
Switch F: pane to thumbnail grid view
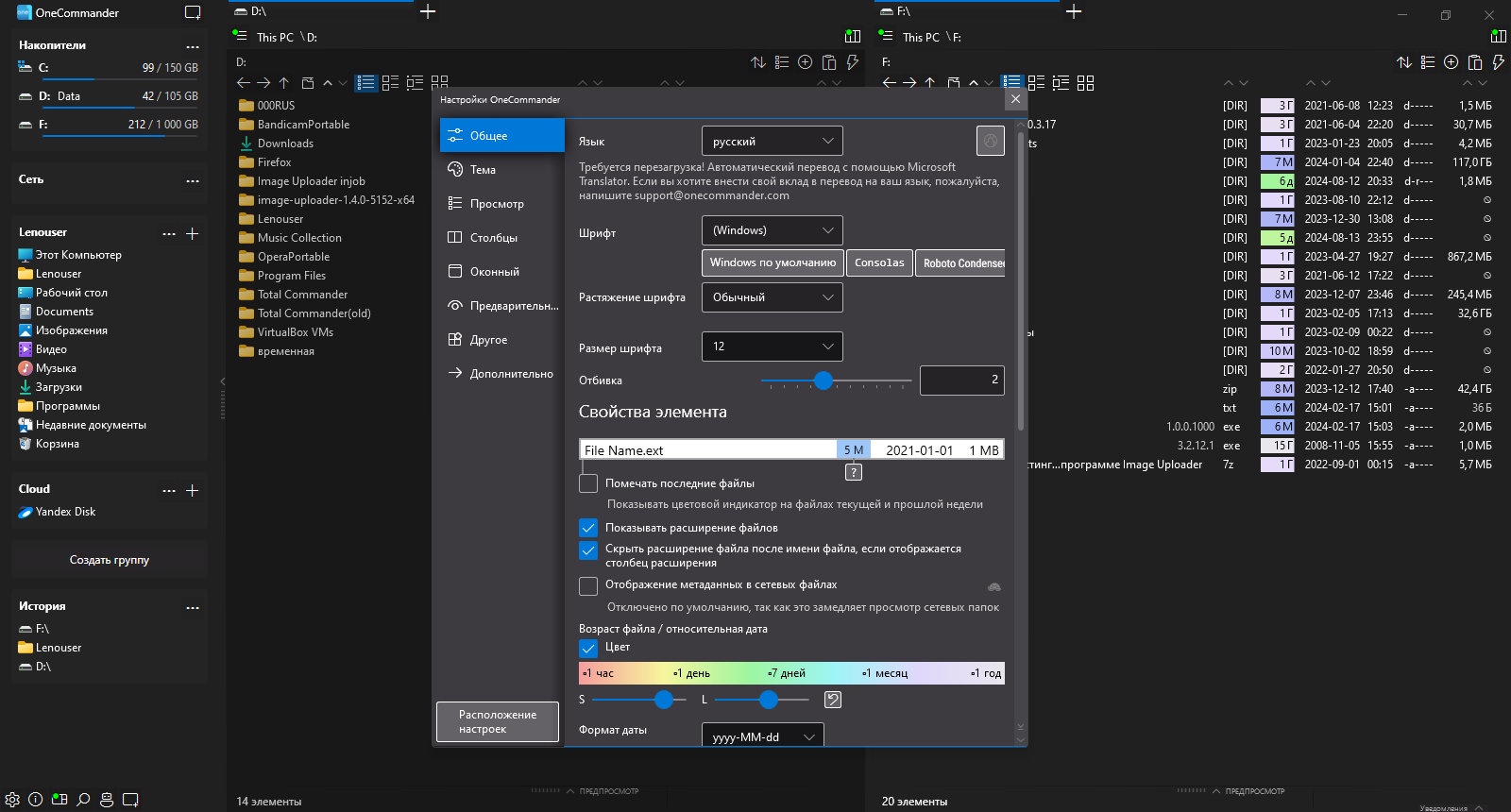pyautogui.click(x=1085, y=83)
